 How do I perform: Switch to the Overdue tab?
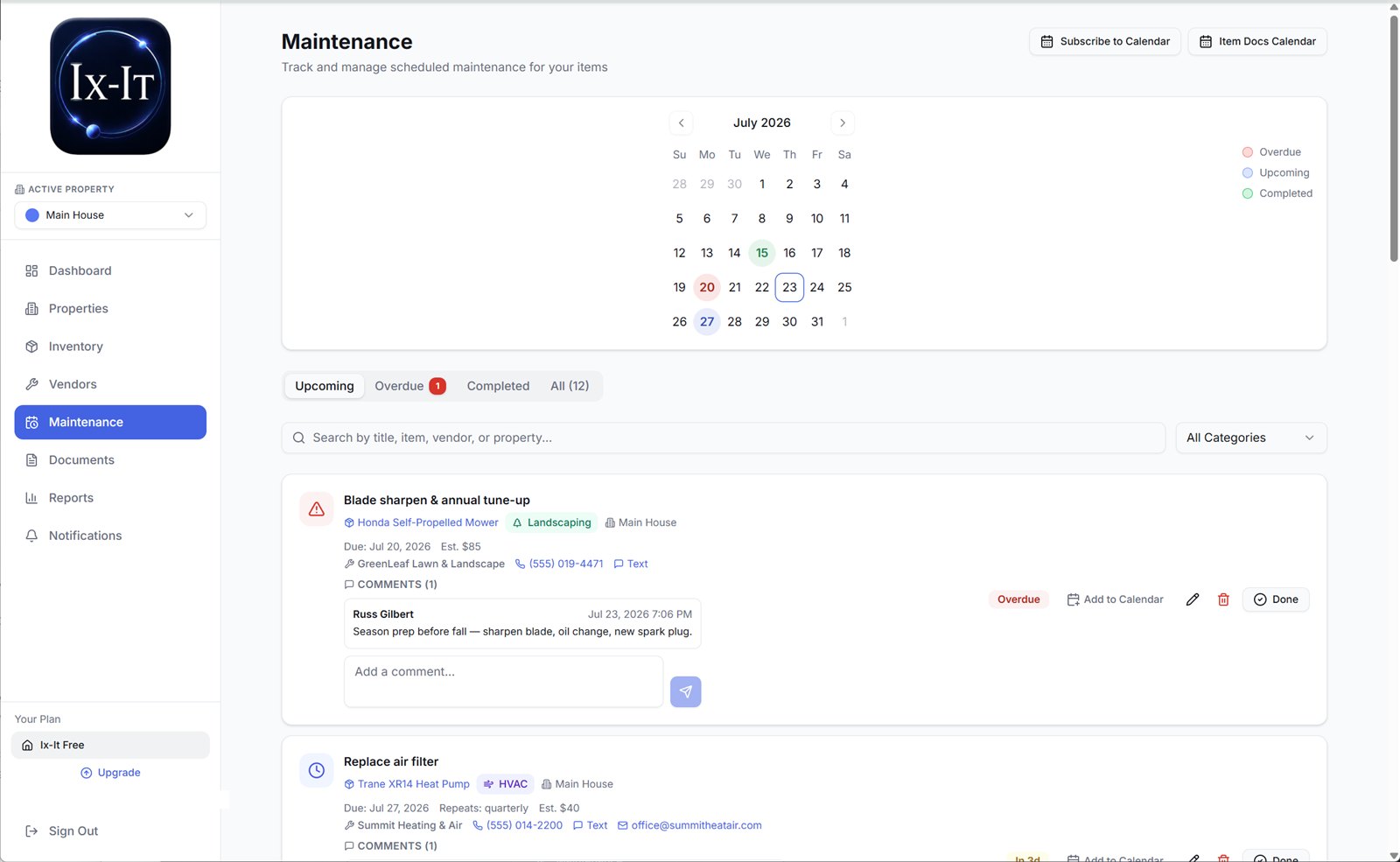coord(410,386)
